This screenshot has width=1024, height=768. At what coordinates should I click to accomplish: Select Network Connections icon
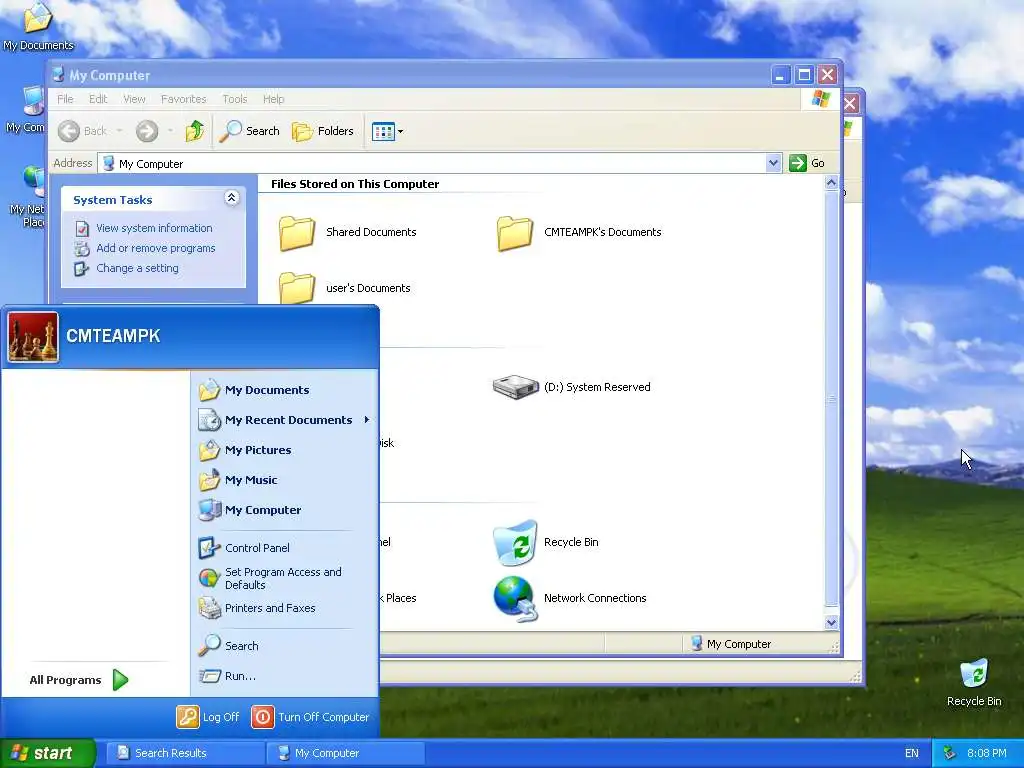(515, 598)
